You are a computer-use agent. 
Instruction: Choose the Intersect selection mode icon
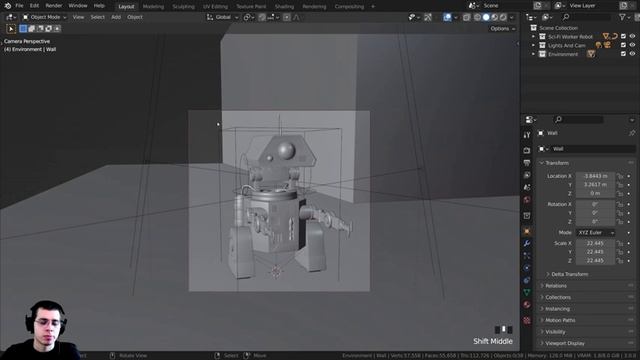click(x=57, y=29)
